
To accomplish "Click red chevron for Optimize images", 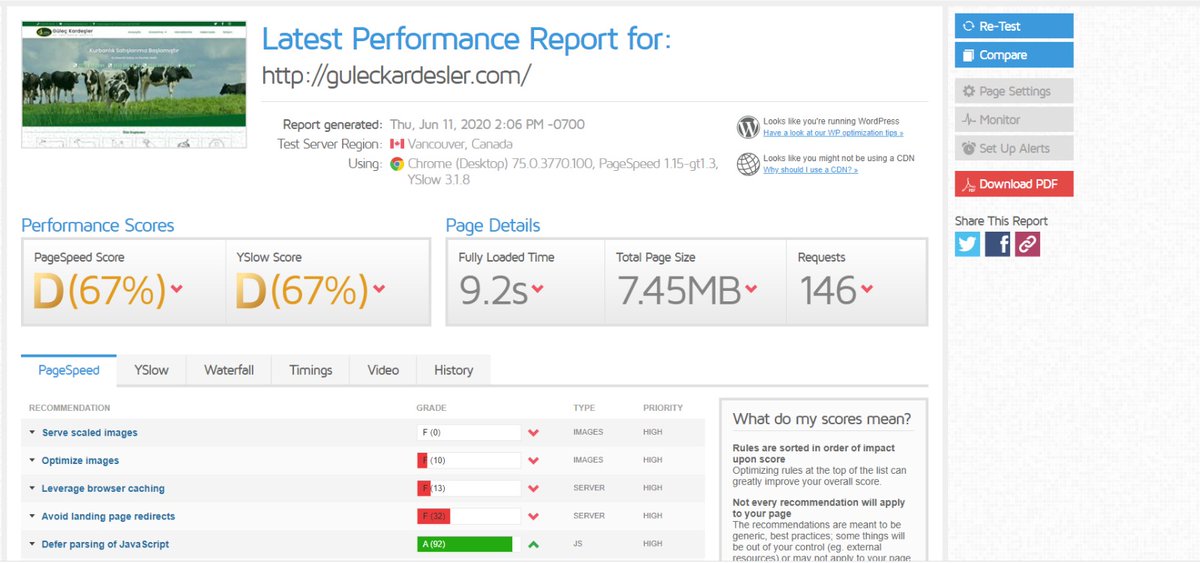I will [533, 461].
